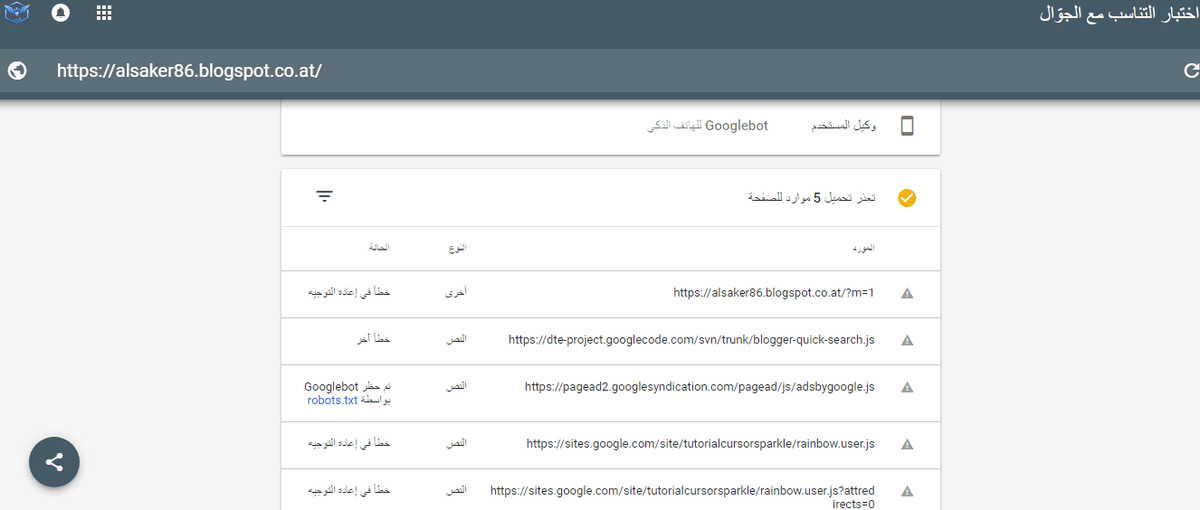This screenshot has height=510, width=1200.
Task: Select the adsbygoogle.js resource URL
Action: (x=699, y=387)
